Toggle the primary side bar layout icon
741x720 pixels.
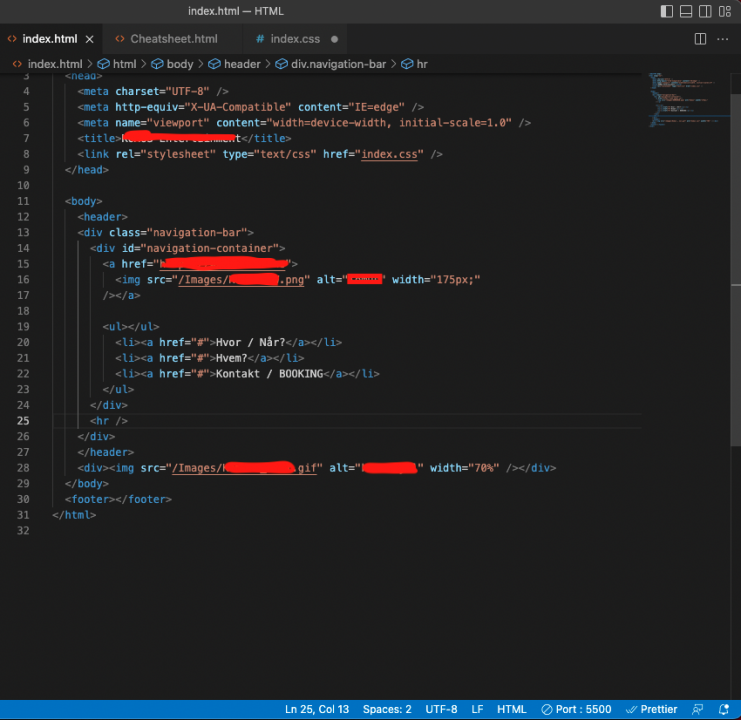[667, 11]
